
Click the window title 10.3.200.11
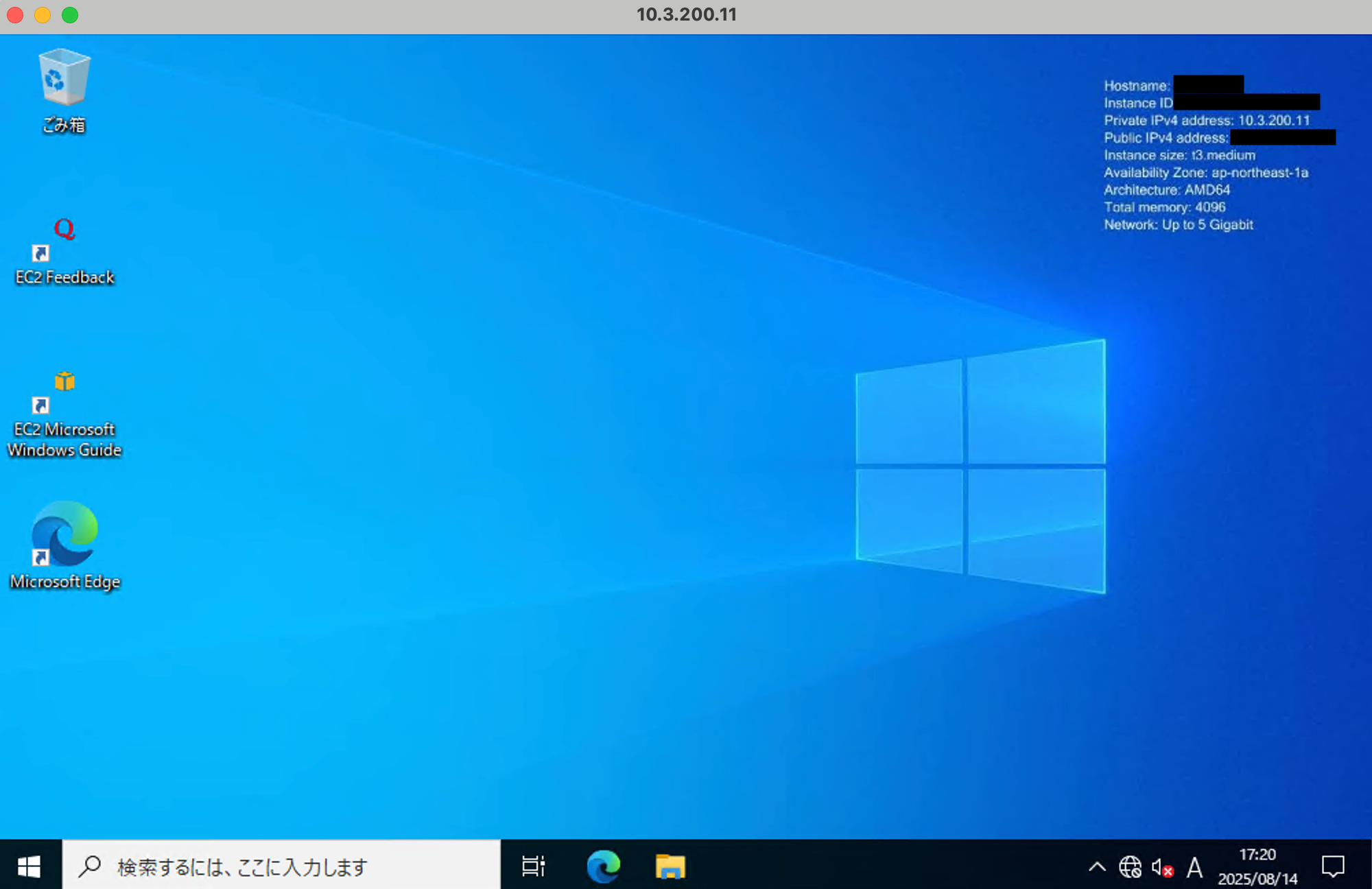tap(686, 14)
